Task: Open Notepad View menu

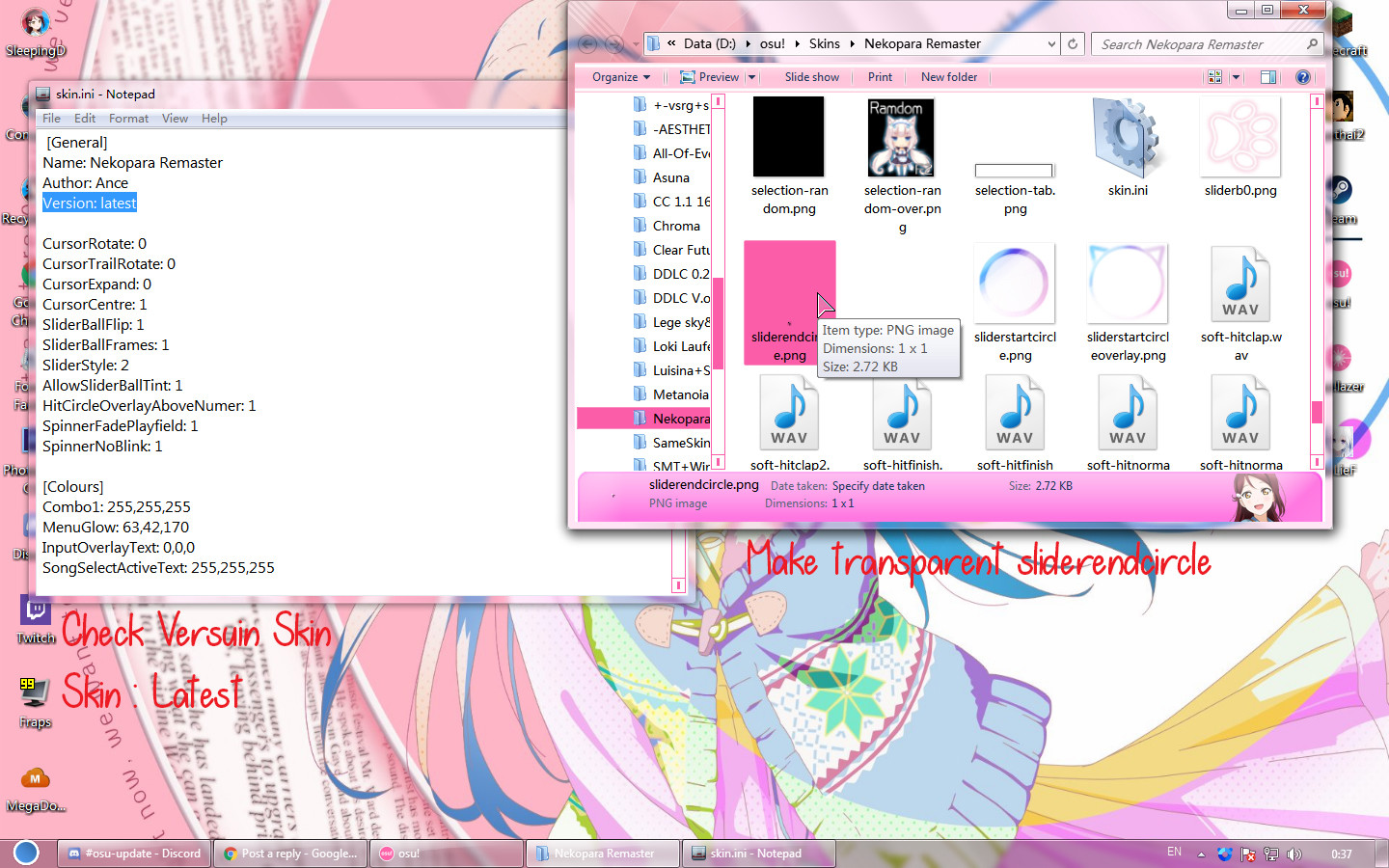Action: click(175, 119)
